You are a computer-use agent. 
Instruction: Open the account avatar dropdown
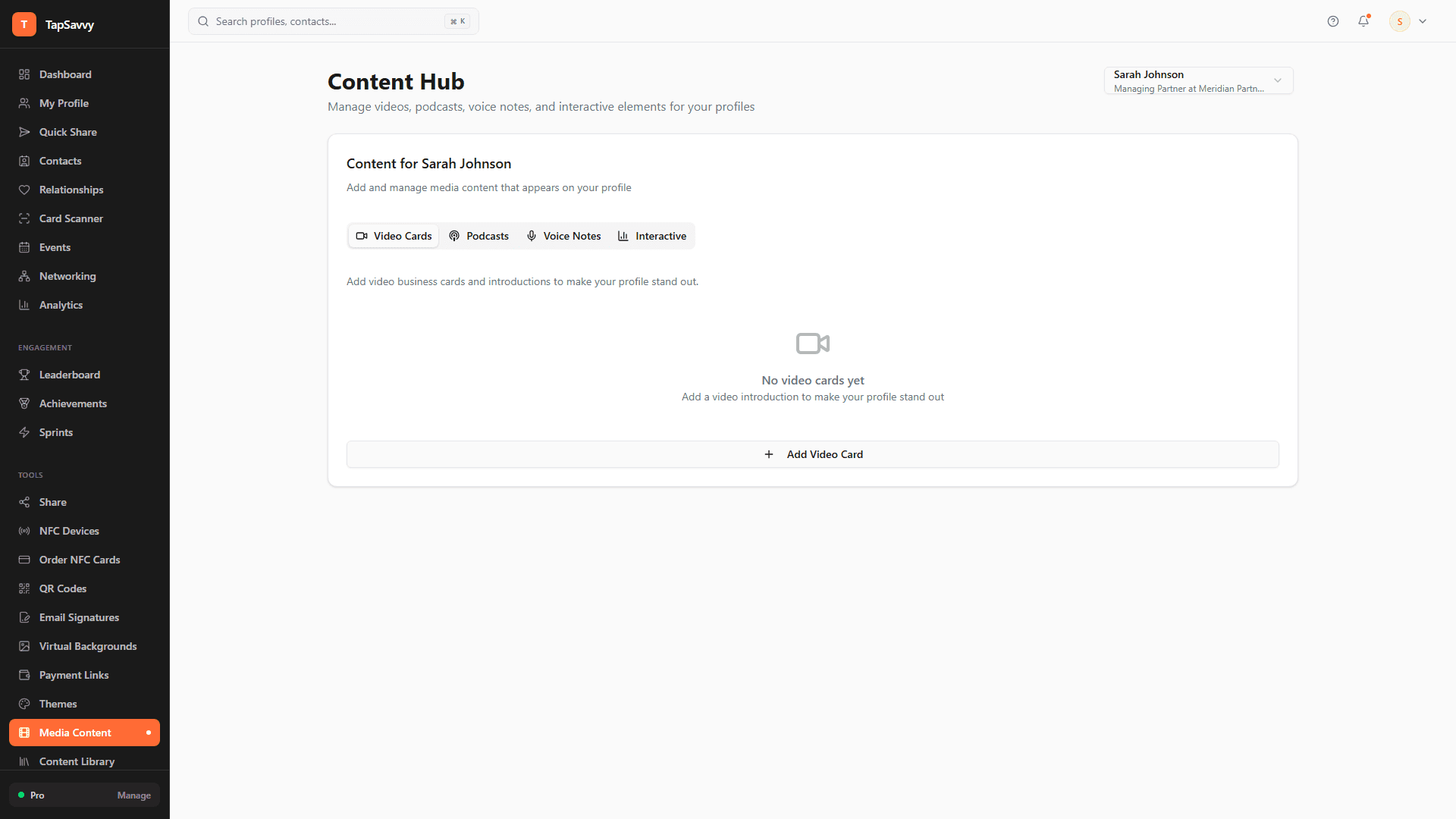[x=1399, y=21]
